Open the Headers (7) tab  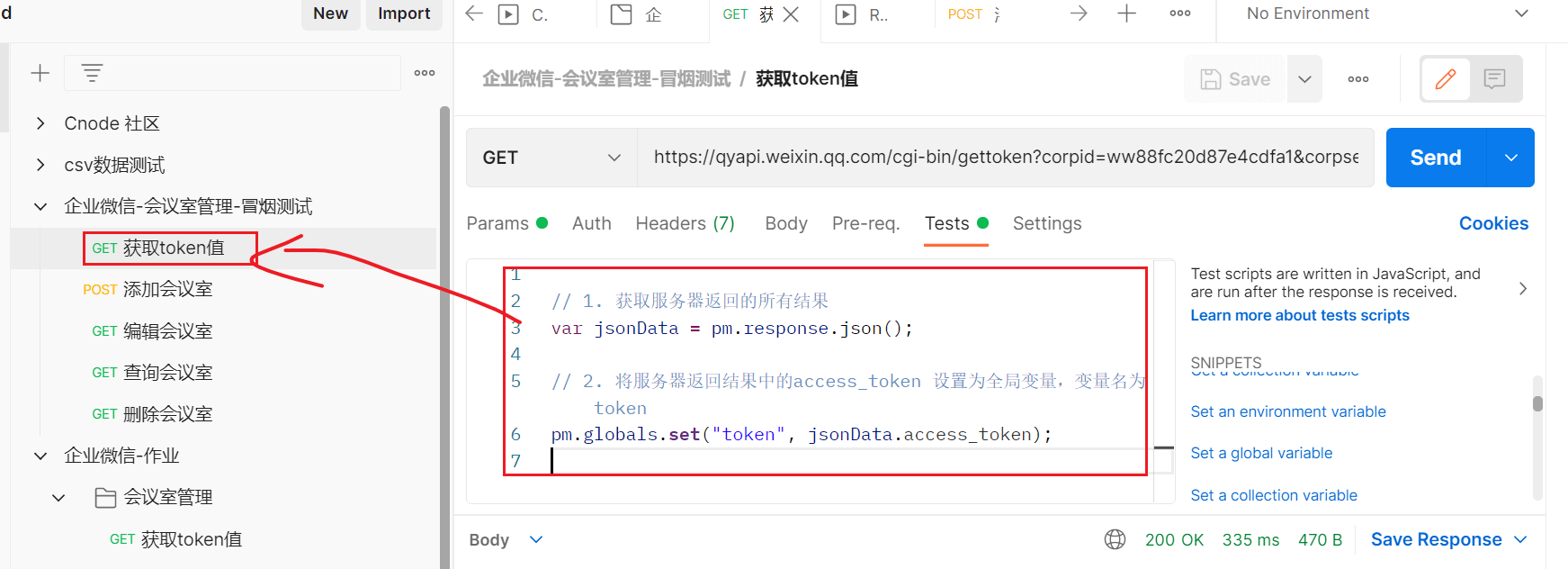click(685, 223)
